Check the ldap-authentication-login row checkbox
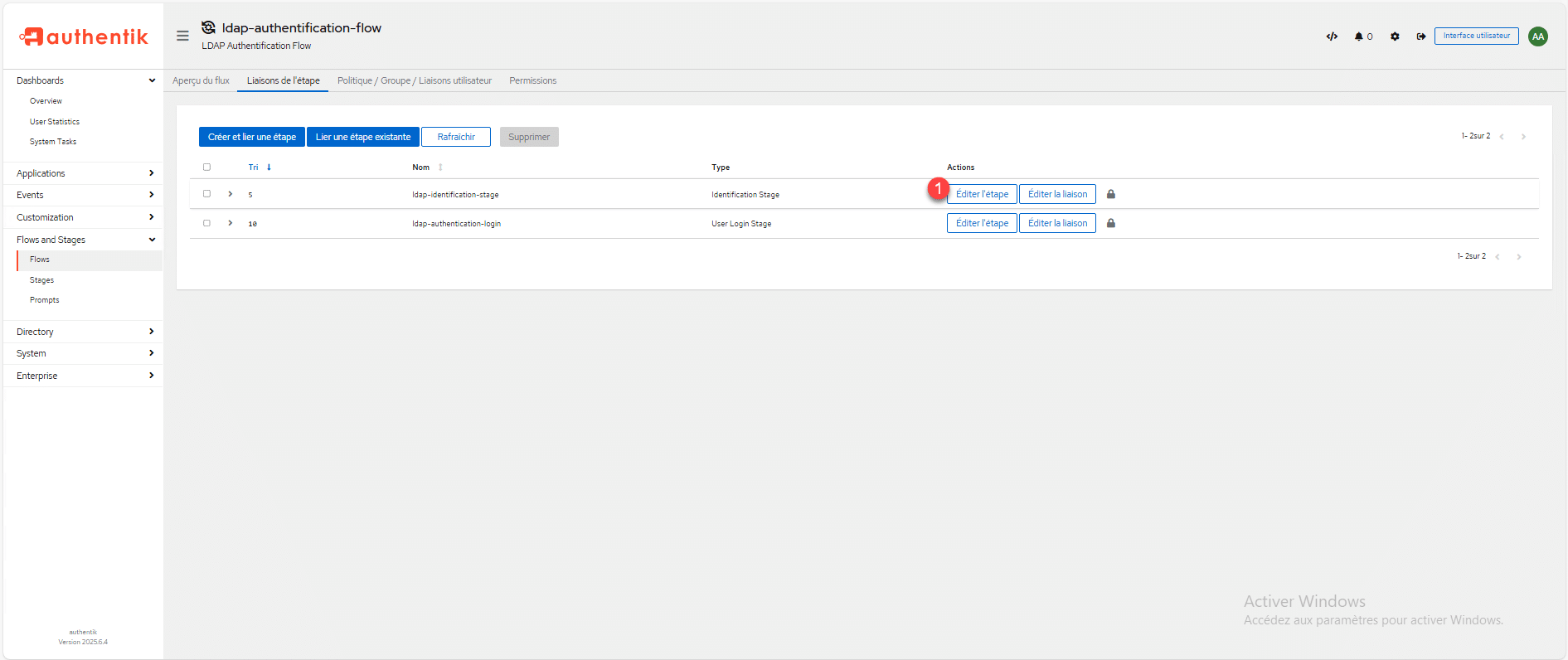This screenshot has width=1568, height=660. (x=207, y=223)
